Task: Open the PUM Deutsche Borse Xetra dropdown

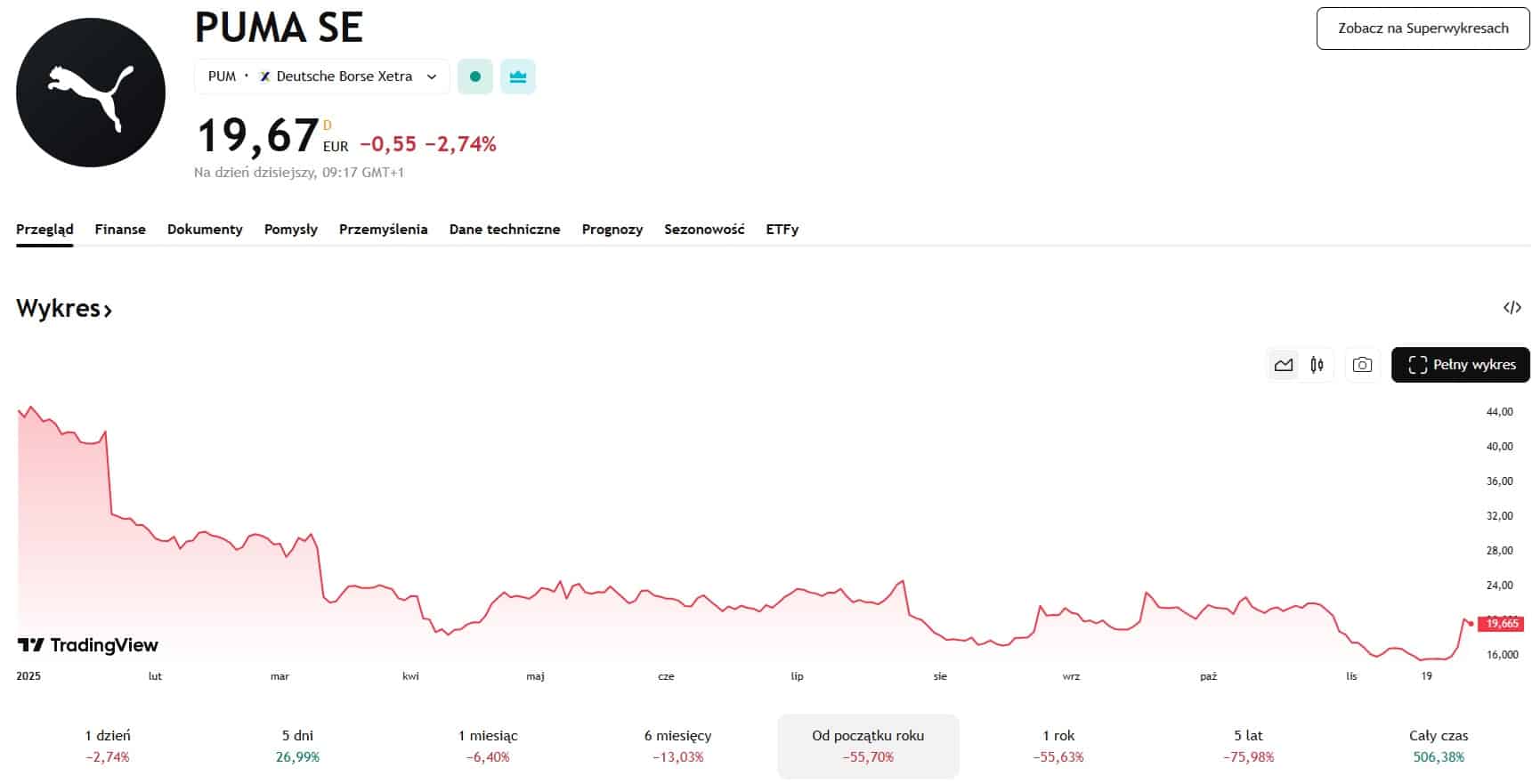Action: pyautogui.click(x=321, y=77)
